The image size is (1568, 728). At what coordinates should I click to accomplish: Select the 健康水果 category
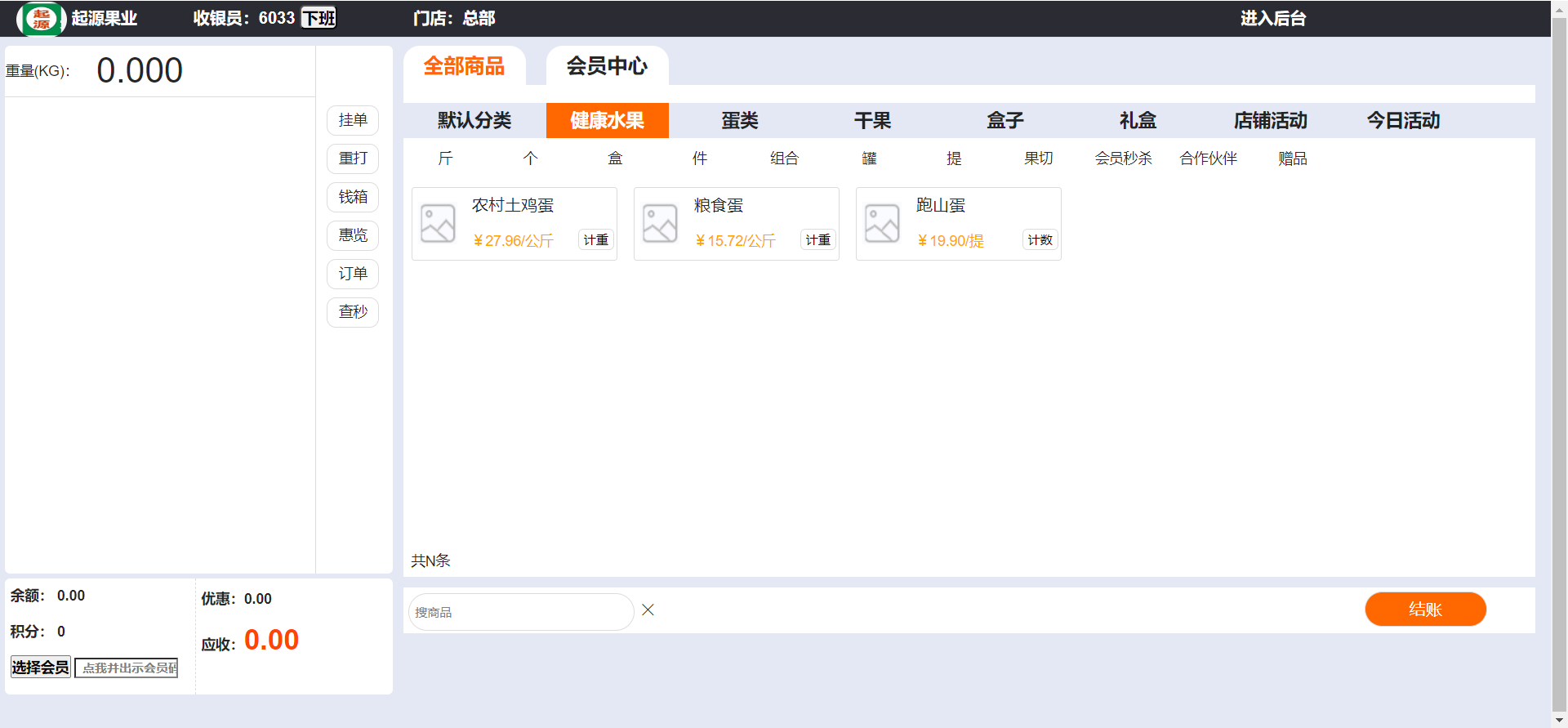coord(607,120)
